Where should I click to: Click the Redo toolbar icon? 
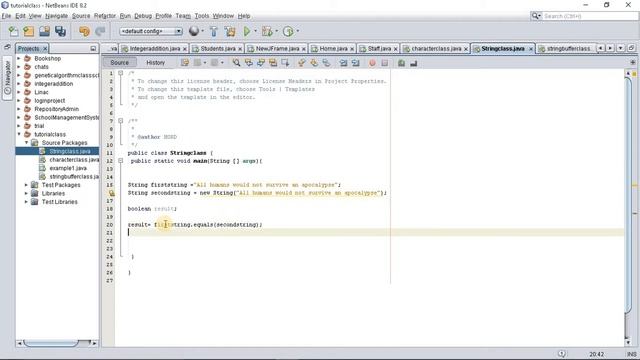click(x=100, y=31)
